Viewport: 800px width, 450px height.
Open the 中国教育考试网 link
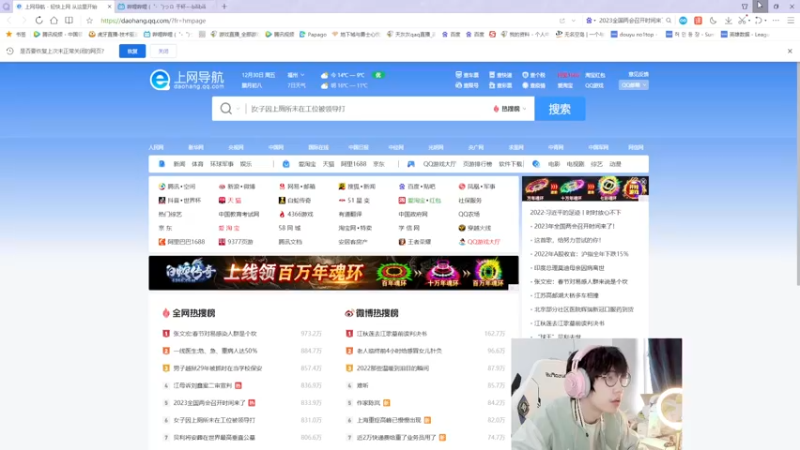click(x=239, y=214)
